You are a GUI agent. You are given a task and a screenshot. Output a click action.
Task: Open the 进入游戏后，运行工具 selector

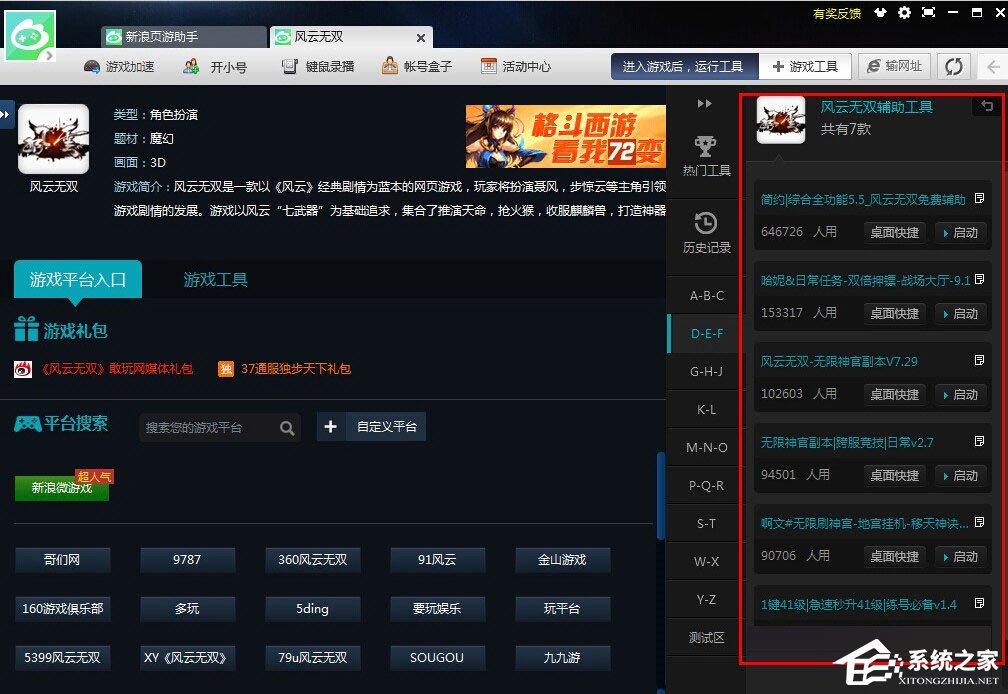[686, 66]
